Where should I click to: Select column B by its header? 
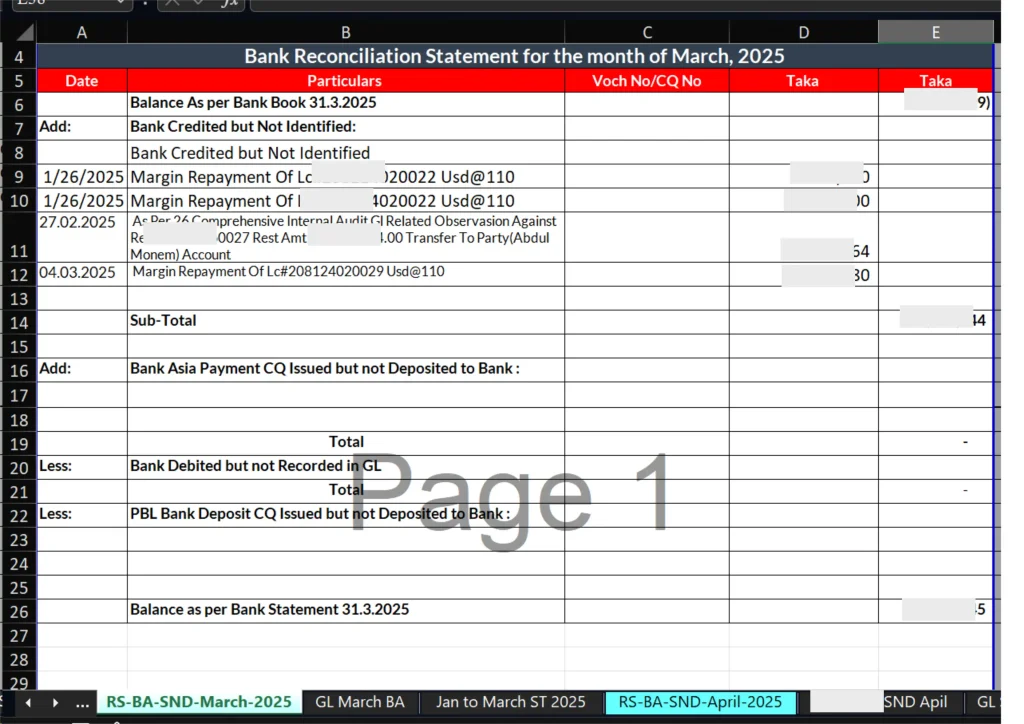tap(345, 33)
